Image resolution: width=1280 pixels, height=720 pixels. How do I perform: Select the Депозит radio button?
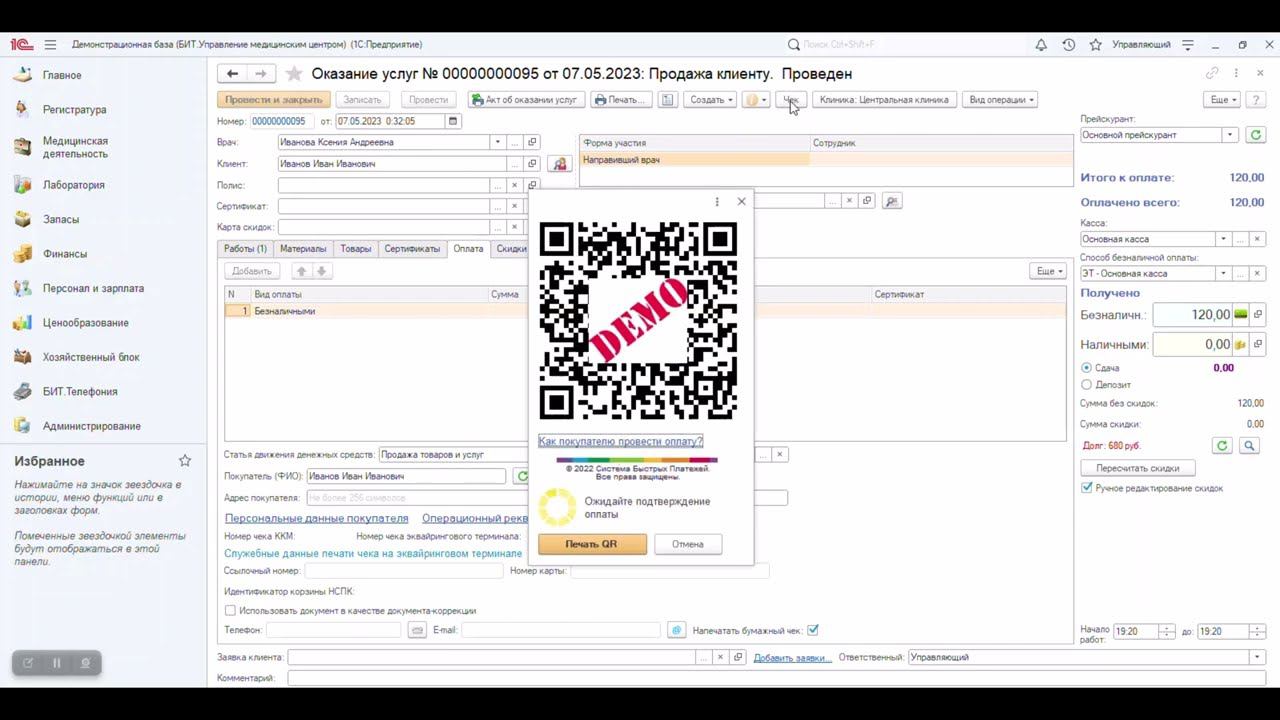[x=1086, y=385]
